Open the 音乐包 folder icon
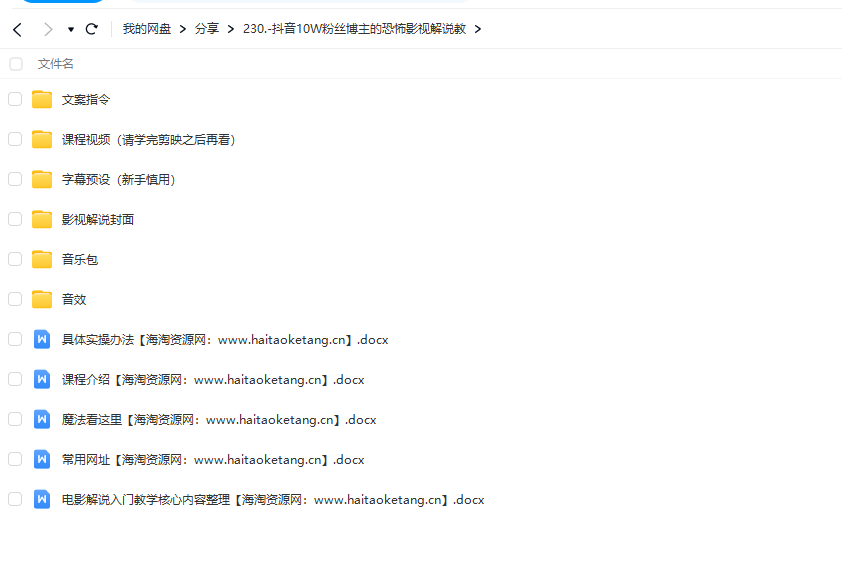842x567 pixels. 41,259
